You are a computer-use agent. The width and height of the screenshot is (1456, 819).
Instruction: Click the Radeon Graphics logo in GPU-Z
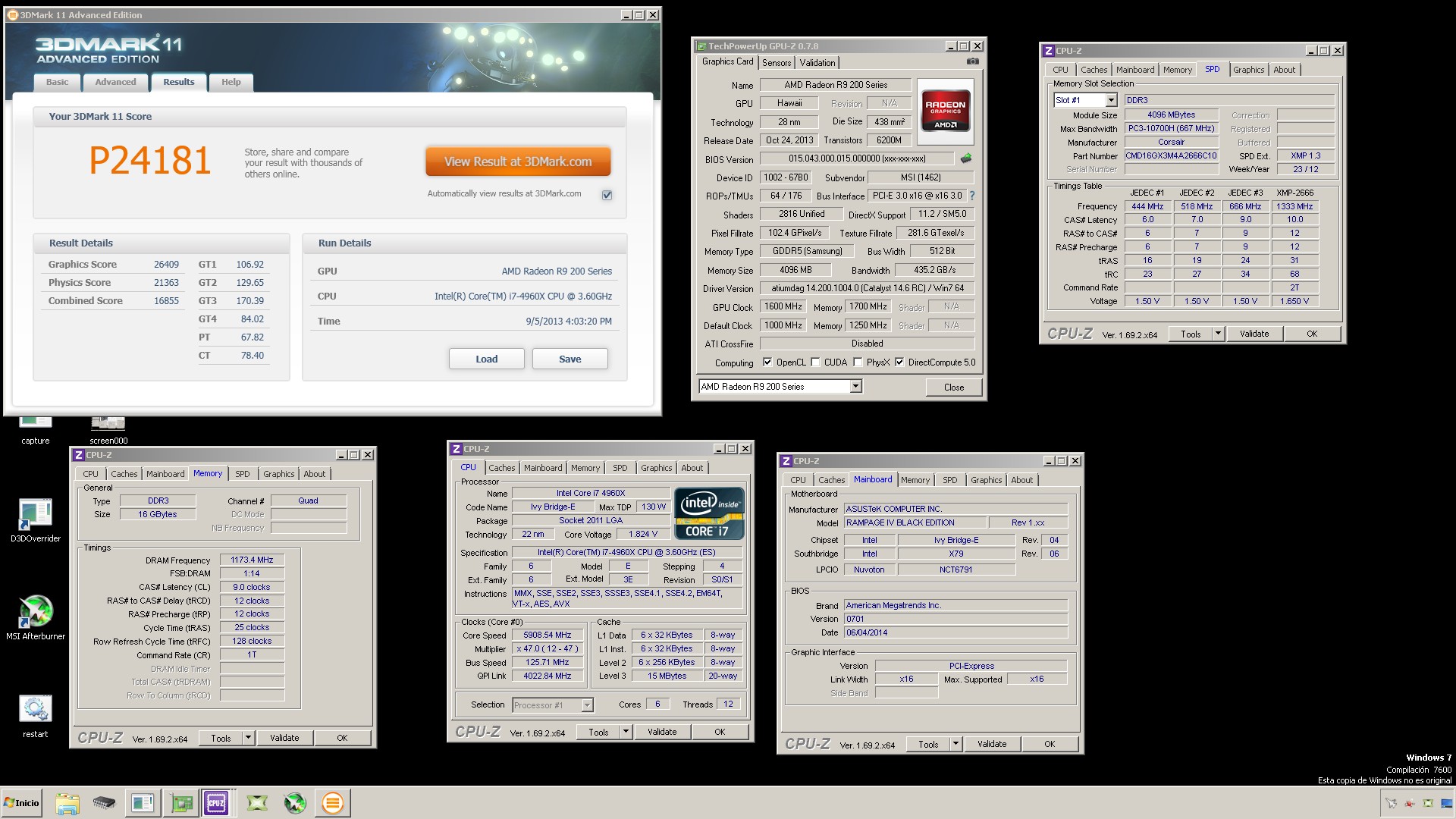tap(945, 111)
